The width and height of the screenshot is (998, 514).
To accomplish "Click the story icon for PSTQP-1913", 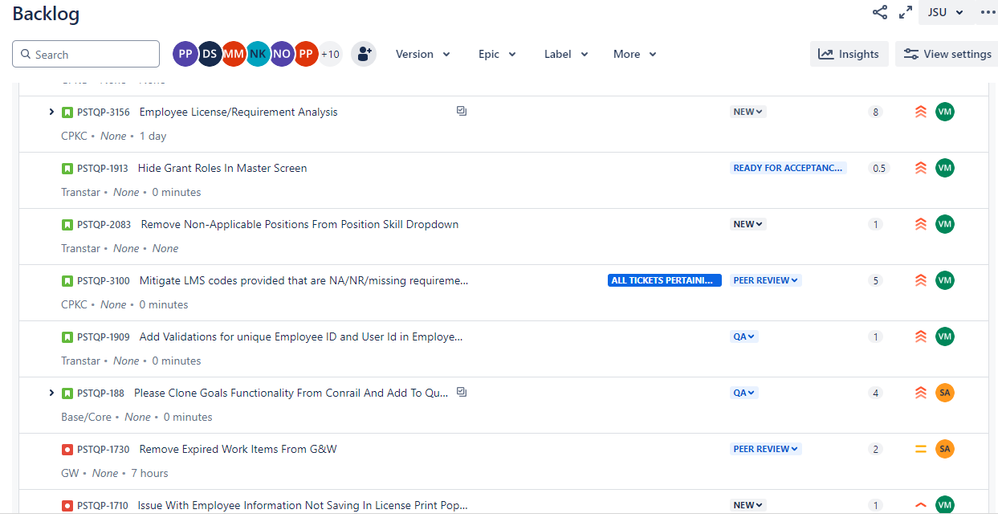I will (x=67, y=169).
